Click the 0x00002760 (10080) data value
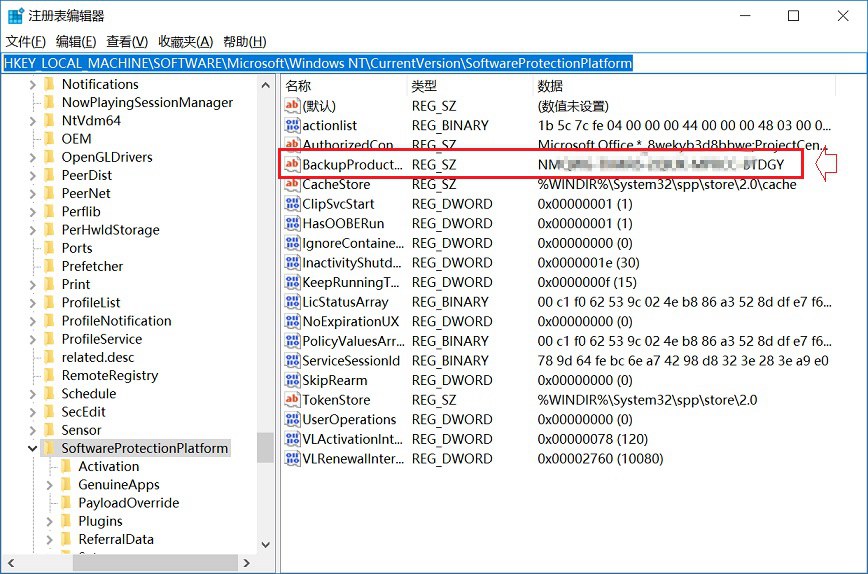Viewport: 868px width, 574px height. [600, 458]
